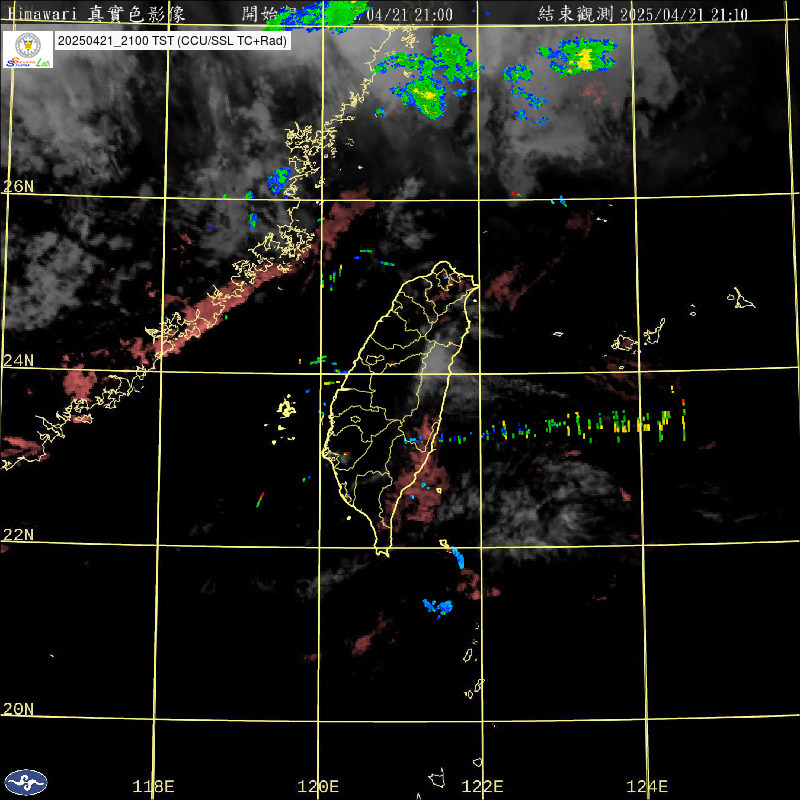Click the 122E longitude label
This screenshot has height=800, width=800.
click(x=483, y=786)
